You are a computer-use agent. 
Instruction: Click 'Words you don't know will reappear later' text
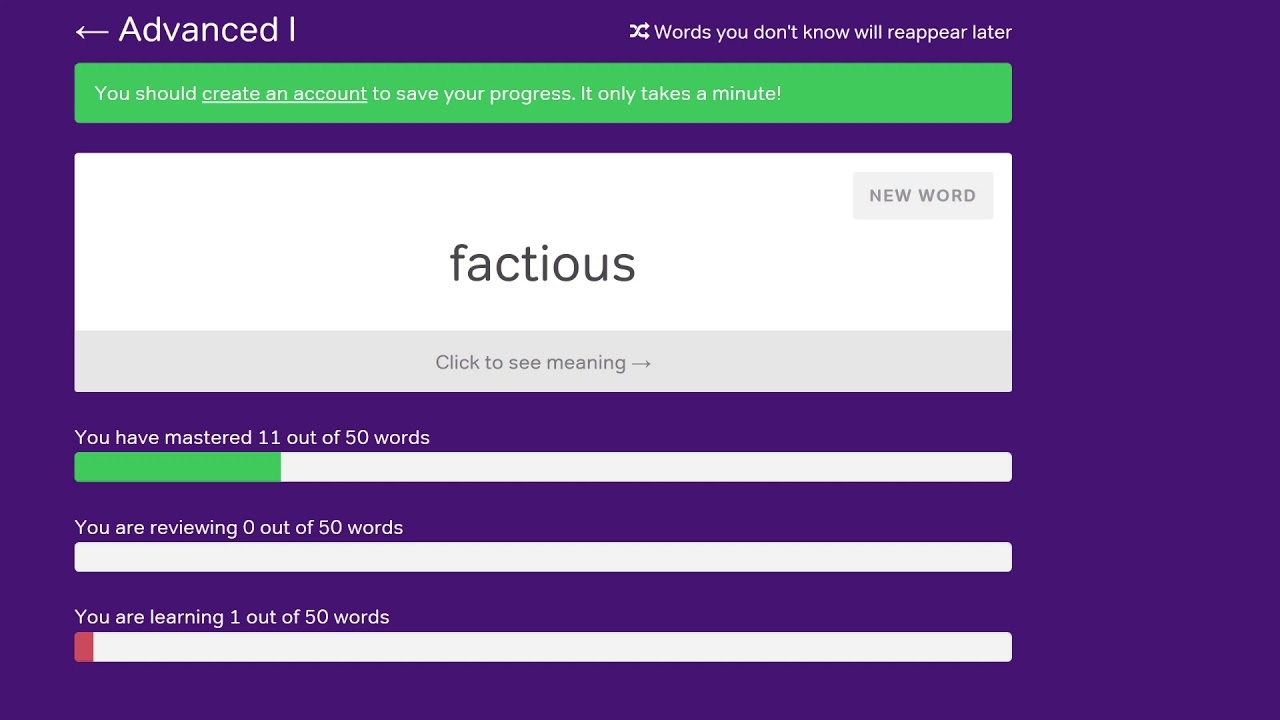point(832,33)
